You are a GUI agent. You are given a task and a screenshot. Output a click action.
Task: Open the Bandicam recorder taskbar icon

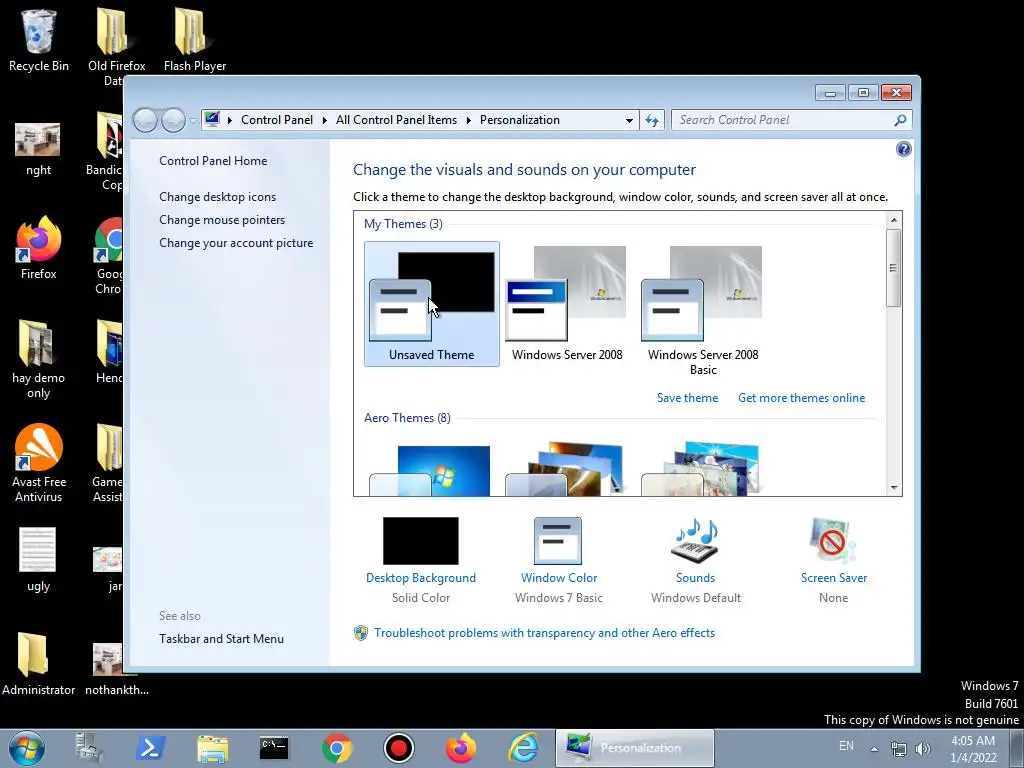(x=398, y=748)
